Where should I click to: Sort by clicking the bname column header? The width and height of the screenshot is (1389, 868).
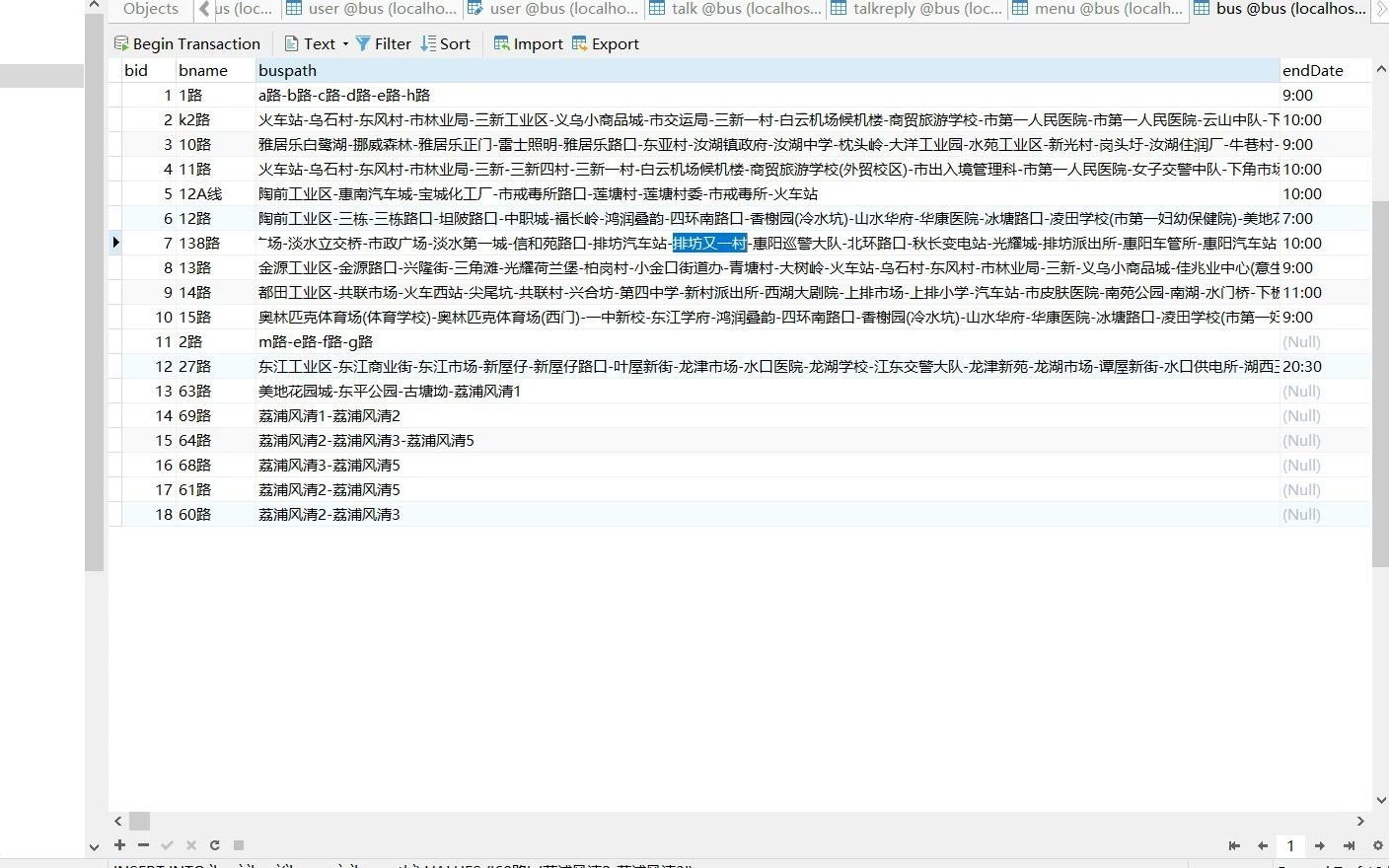[203, 70]
